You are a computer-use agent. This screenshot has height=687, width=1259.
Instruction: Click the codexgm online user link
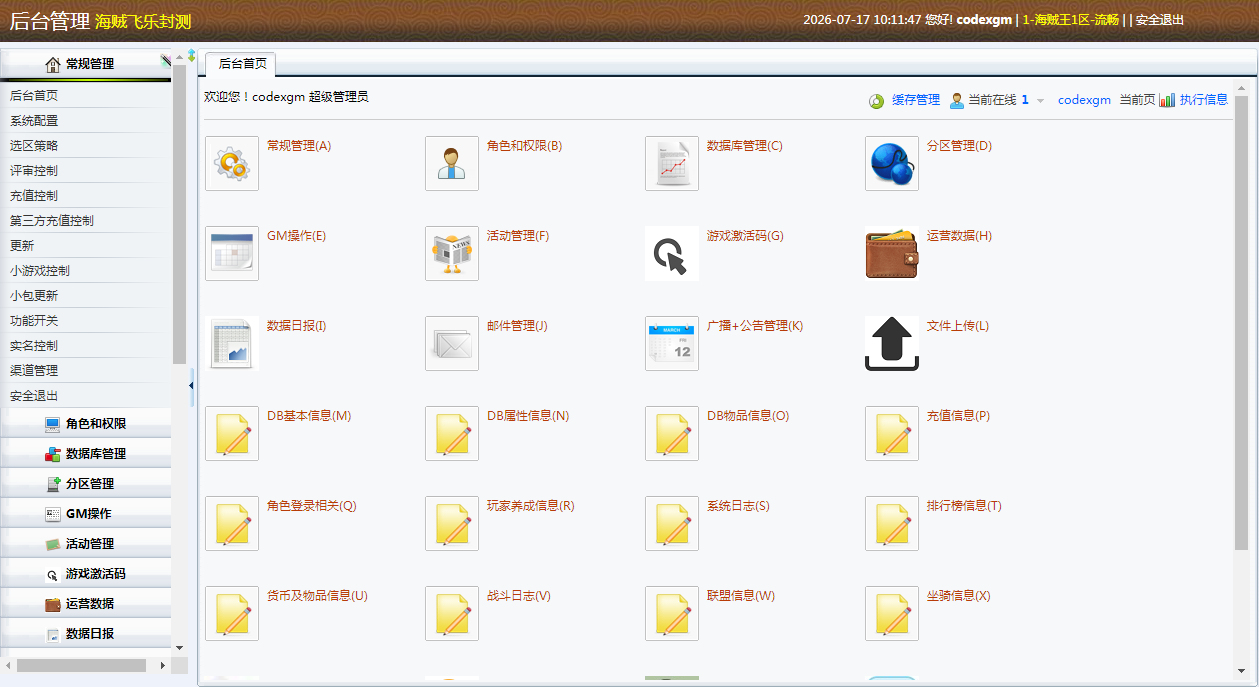click(1084, 100)
